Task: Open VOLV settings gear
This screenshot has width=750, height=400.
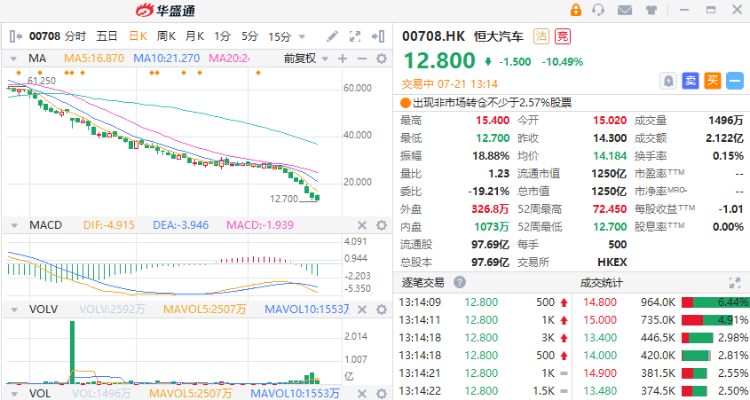Action: pyautogui.click(x=381, y=310)
